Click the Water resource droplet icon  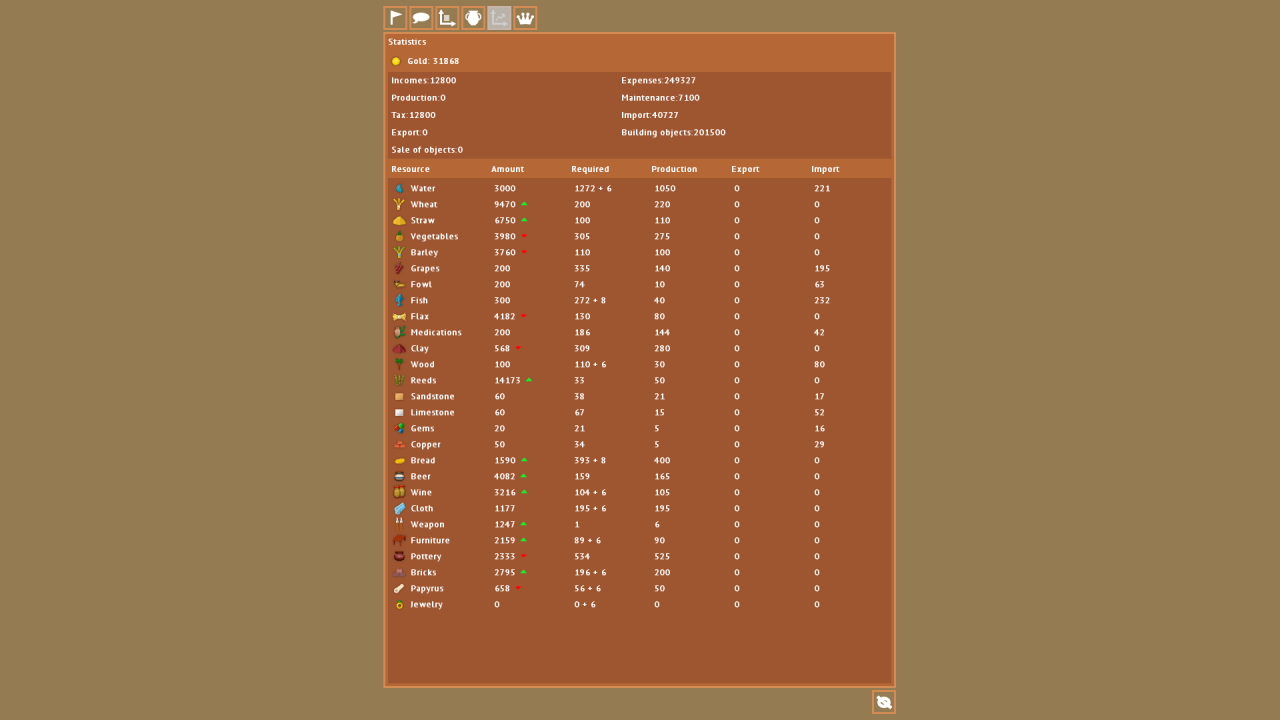click(399, 188)
